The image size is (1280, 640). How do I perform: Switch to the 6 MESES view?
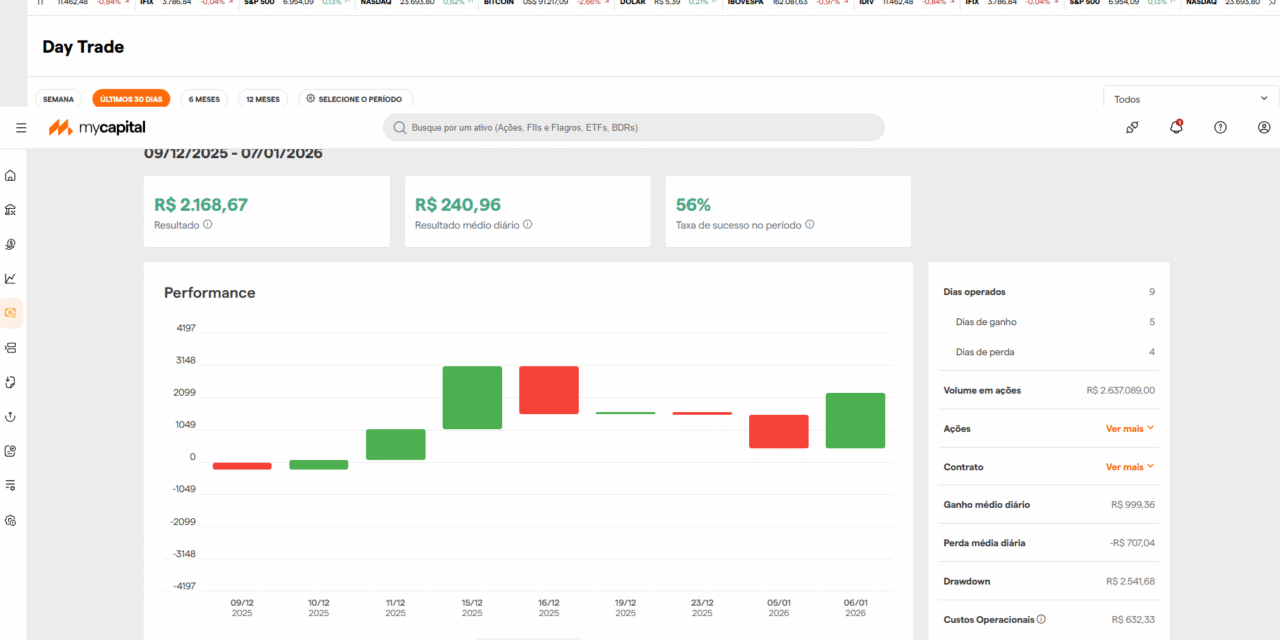click(x=203, y=98)
